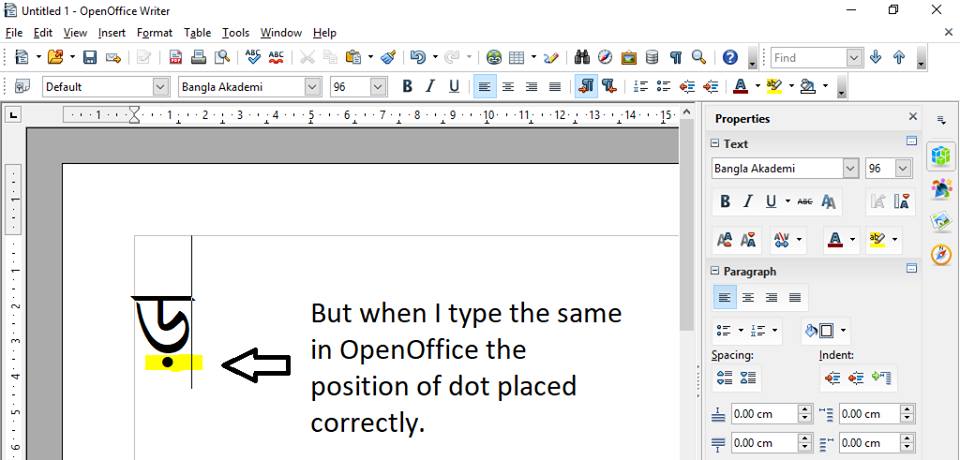
Task: Click the New document icon
Action: click(x=22, y=58)
